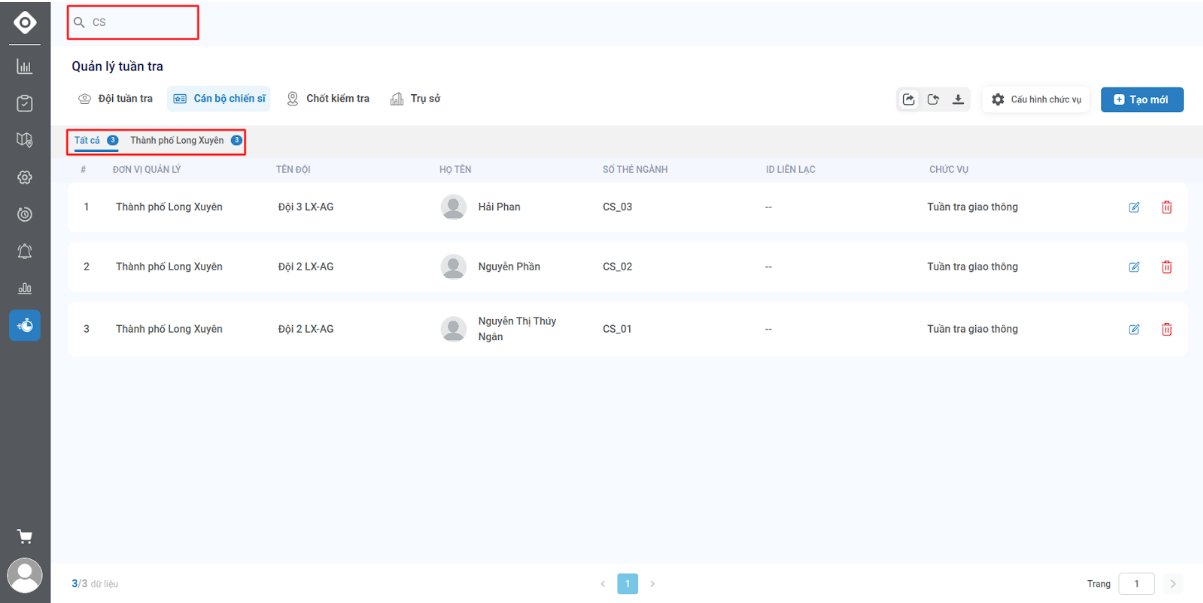Focus the search field containing CS
Screen dimensions: 1203x603
tap(133, 22)
